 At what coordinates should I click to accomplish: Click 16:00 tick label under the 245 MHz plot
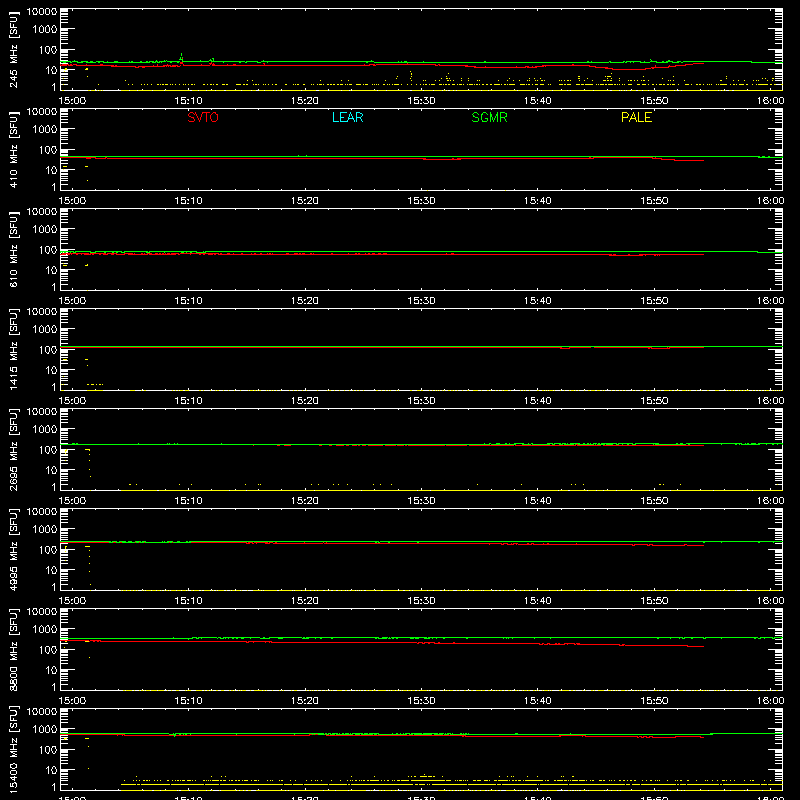click(x=770, y=101)
